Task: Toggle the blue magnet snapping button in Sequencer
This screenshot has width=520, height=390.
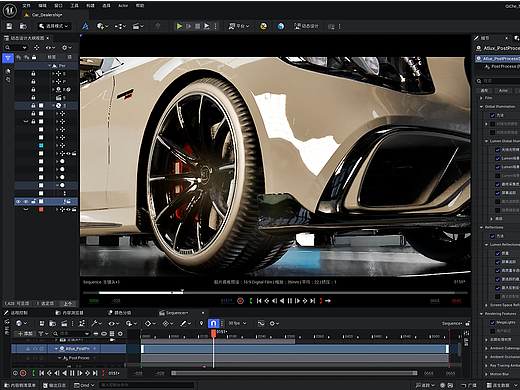Action: pos(213,323)
